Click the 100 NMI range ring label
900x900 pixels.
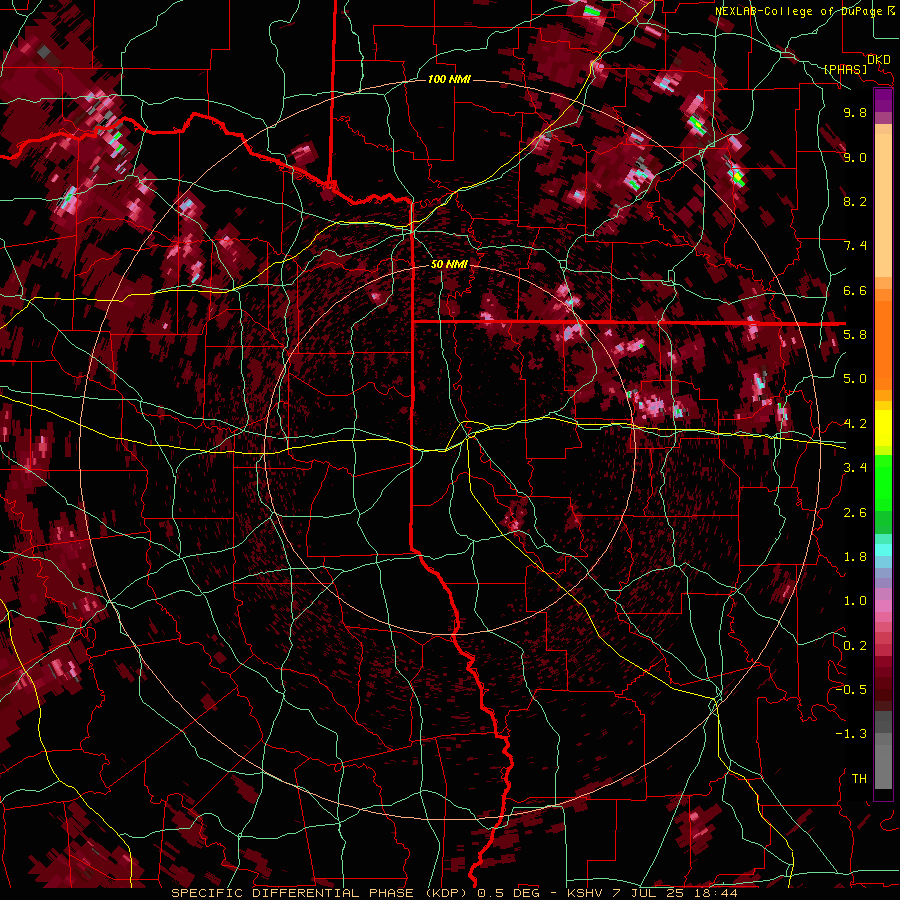click(x=449, y=79)
